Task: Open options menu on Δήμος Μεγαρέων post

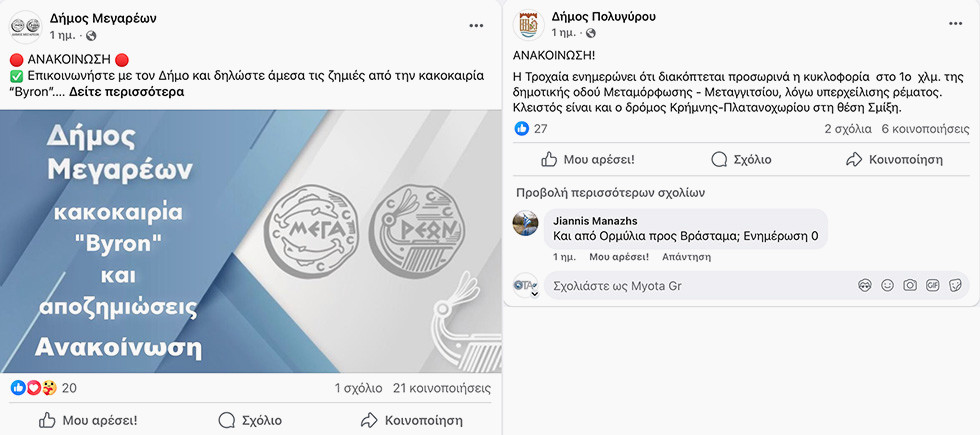Action: coord(477,24)
